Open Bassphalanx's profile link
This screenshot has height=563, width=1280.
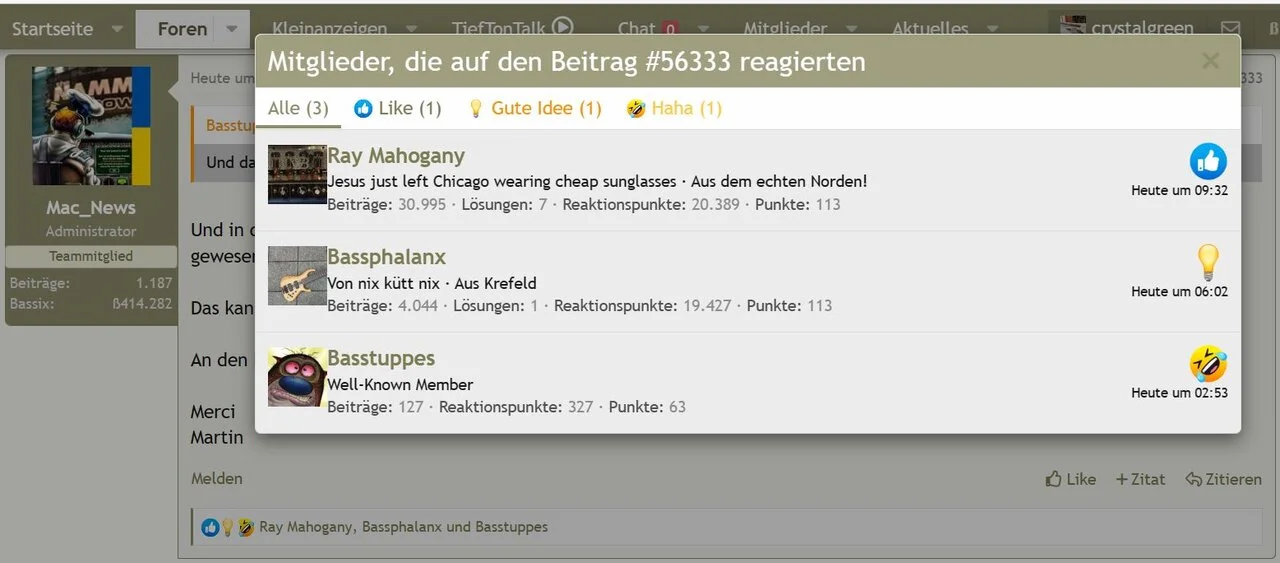pyautogui.click(x=386, y=257)
